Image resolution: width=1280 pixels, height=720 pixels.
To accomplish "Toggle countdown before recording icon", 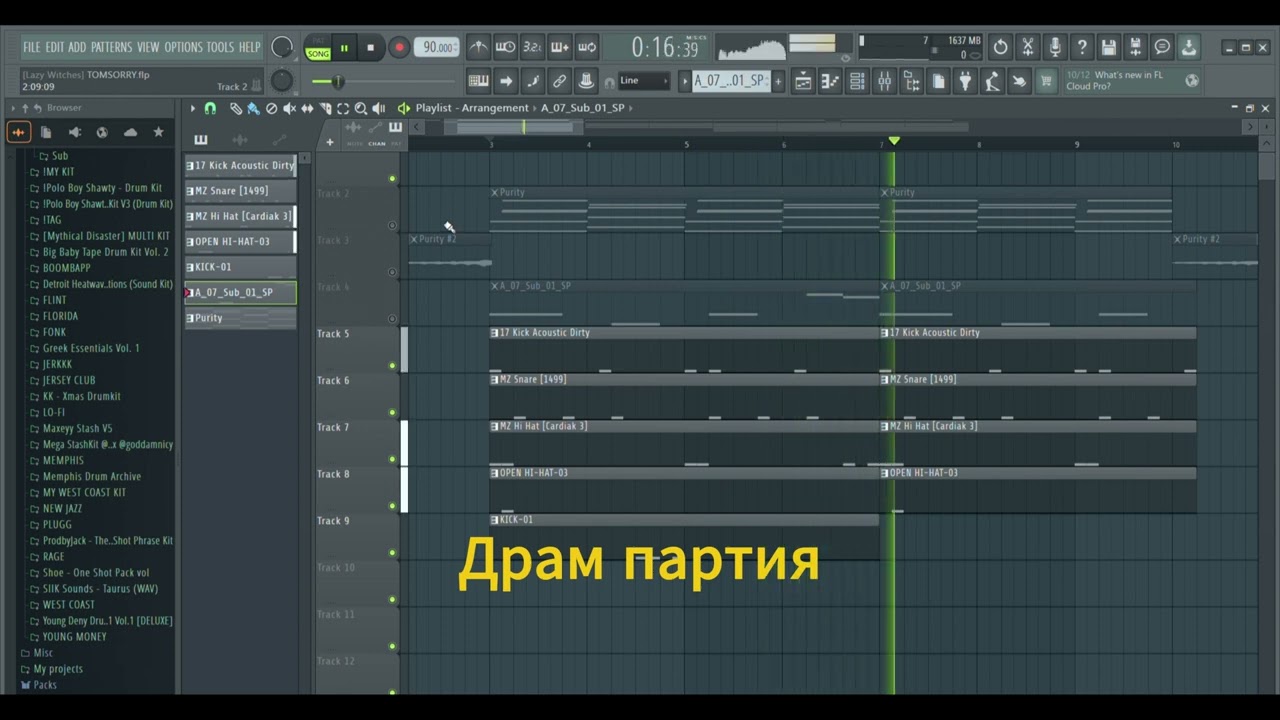I will pos(533,47).
